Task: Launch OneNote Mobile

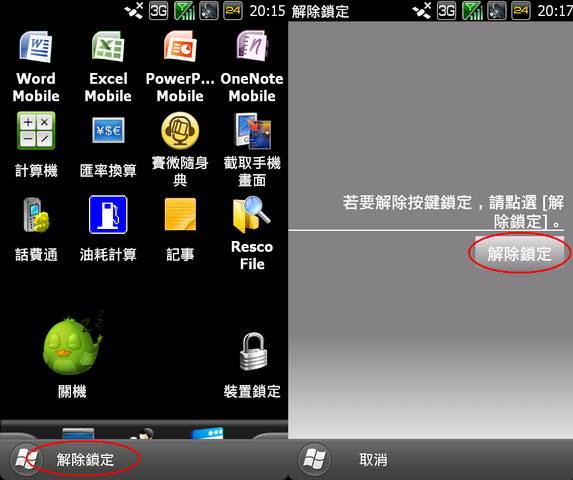Action: 252,66
